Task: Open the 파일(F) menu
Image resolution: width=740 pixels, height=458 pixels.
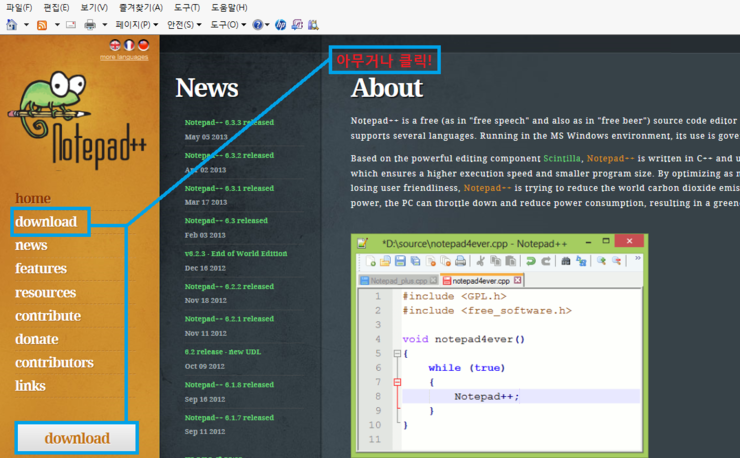Action: (x=19, y=8)
